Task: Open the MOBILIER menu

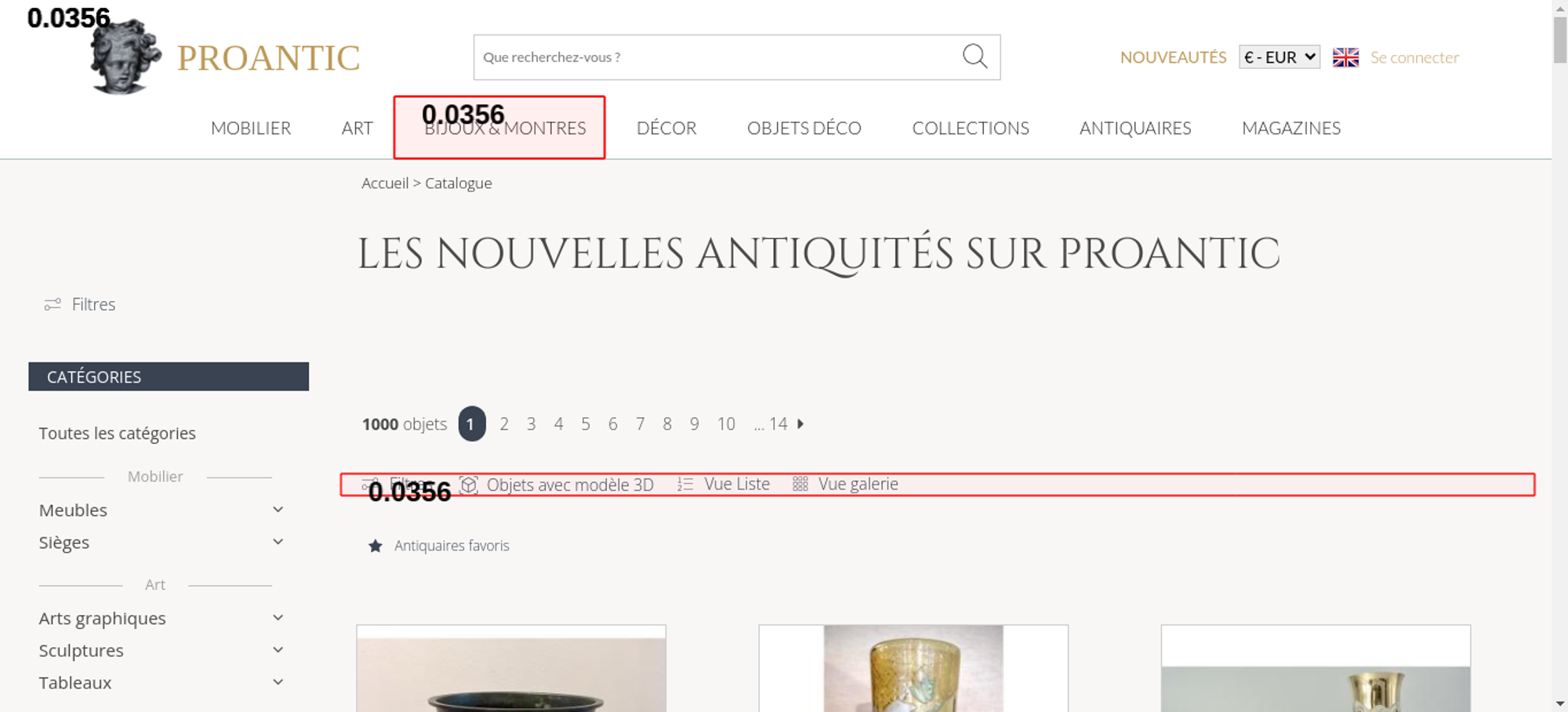Action: click(251, 128)
